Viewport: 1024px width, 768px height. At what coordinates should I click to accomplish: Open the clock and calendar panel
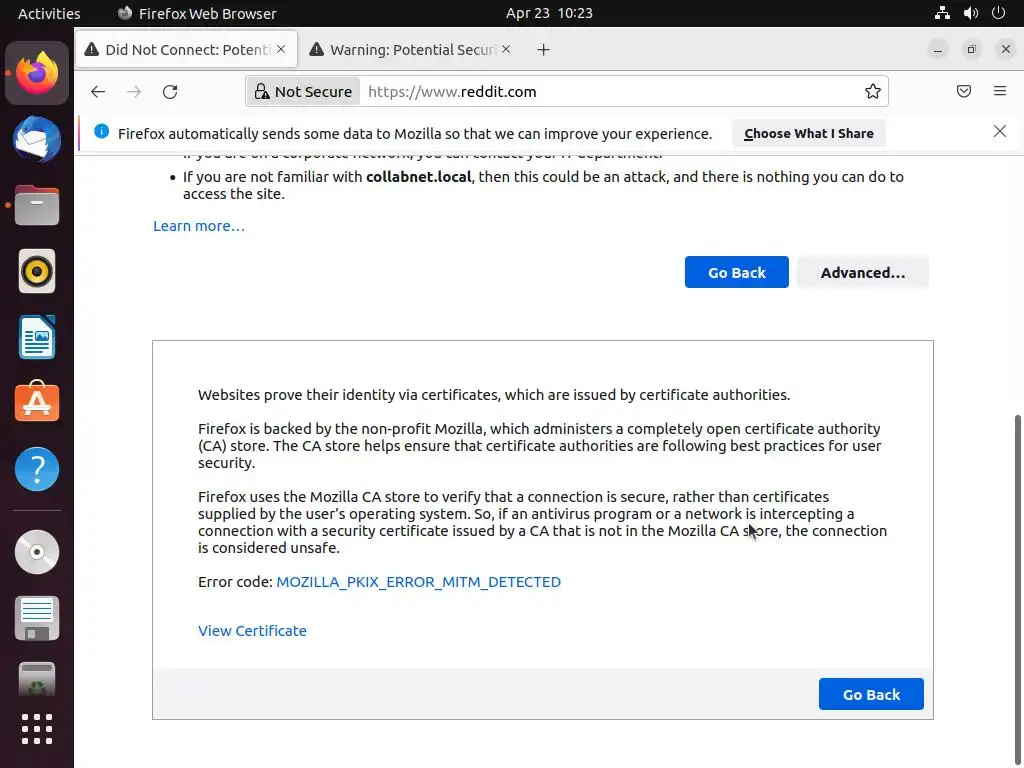pos(549,13)
